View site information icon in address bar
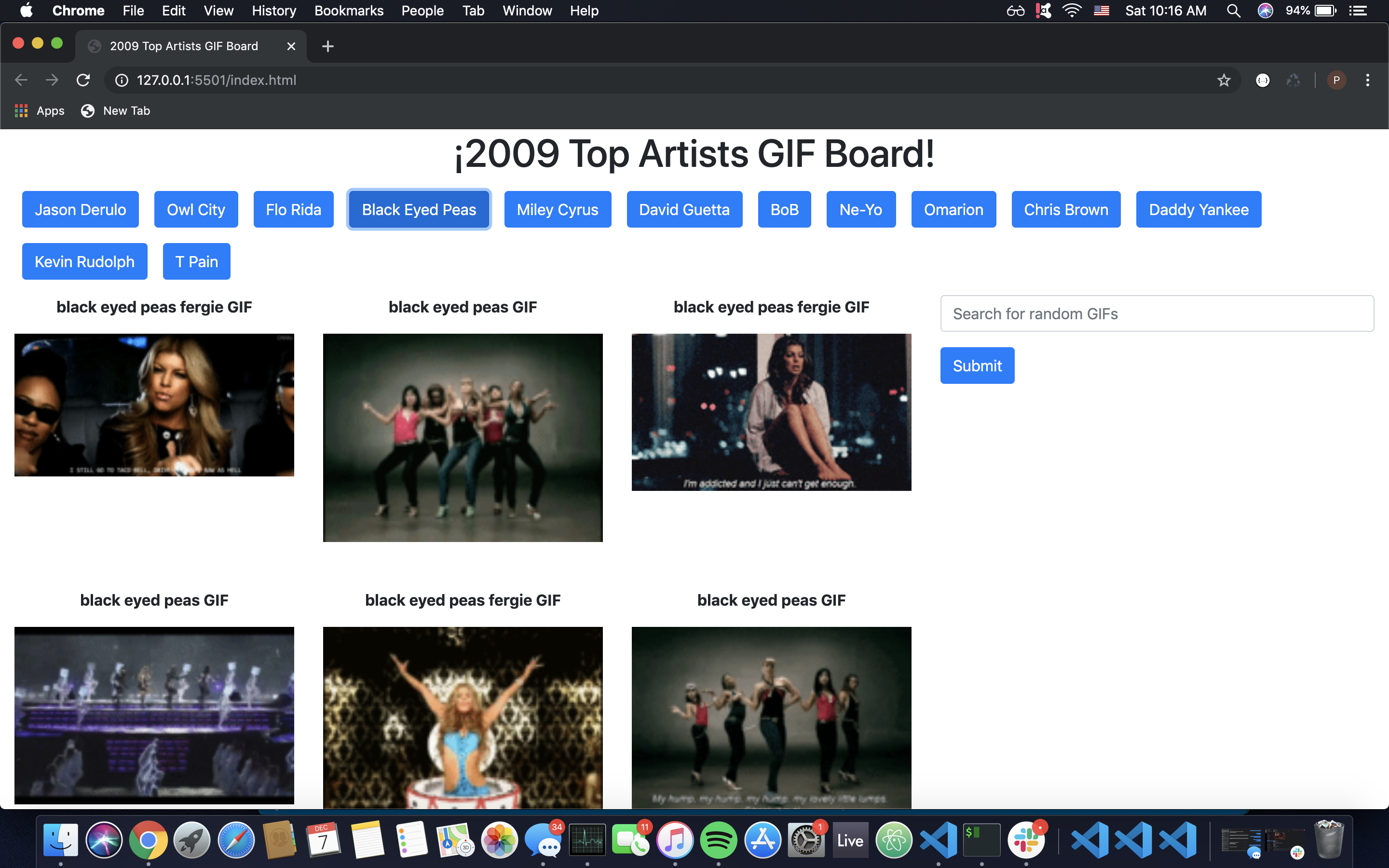The height and width of the screenshot is (868, 1389). point(122,80)
